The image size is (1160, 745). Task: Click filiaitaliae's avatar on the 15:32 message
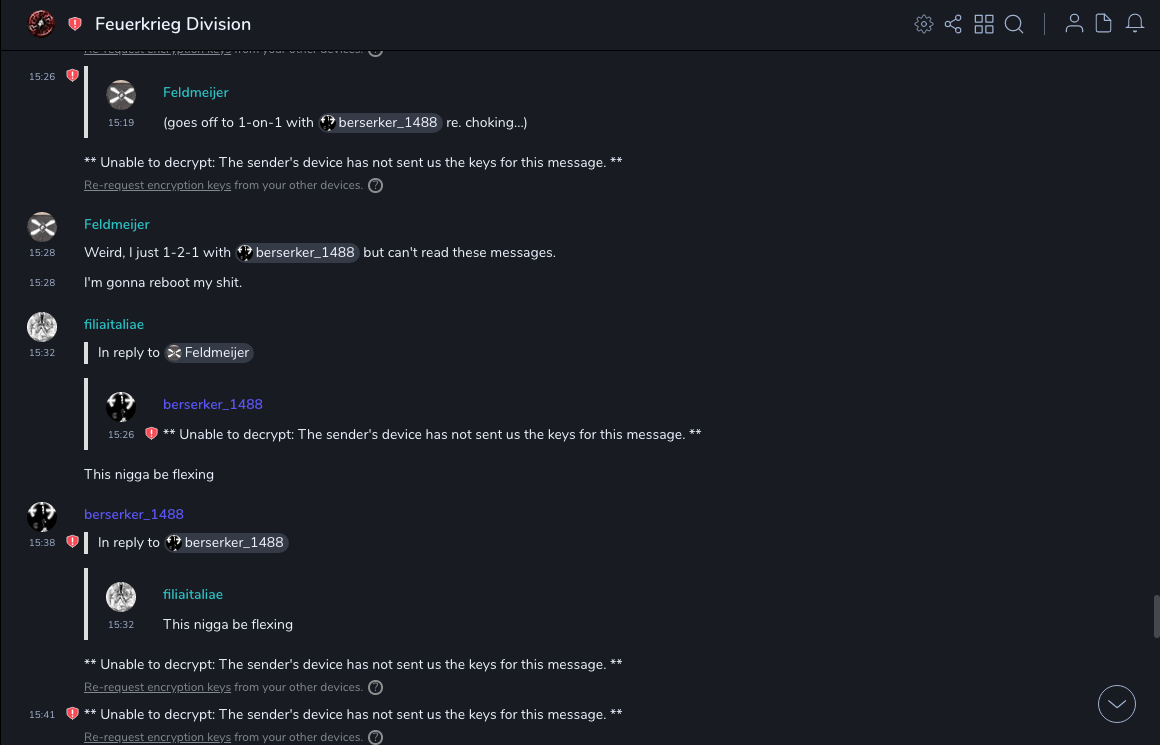click(42, 327)
